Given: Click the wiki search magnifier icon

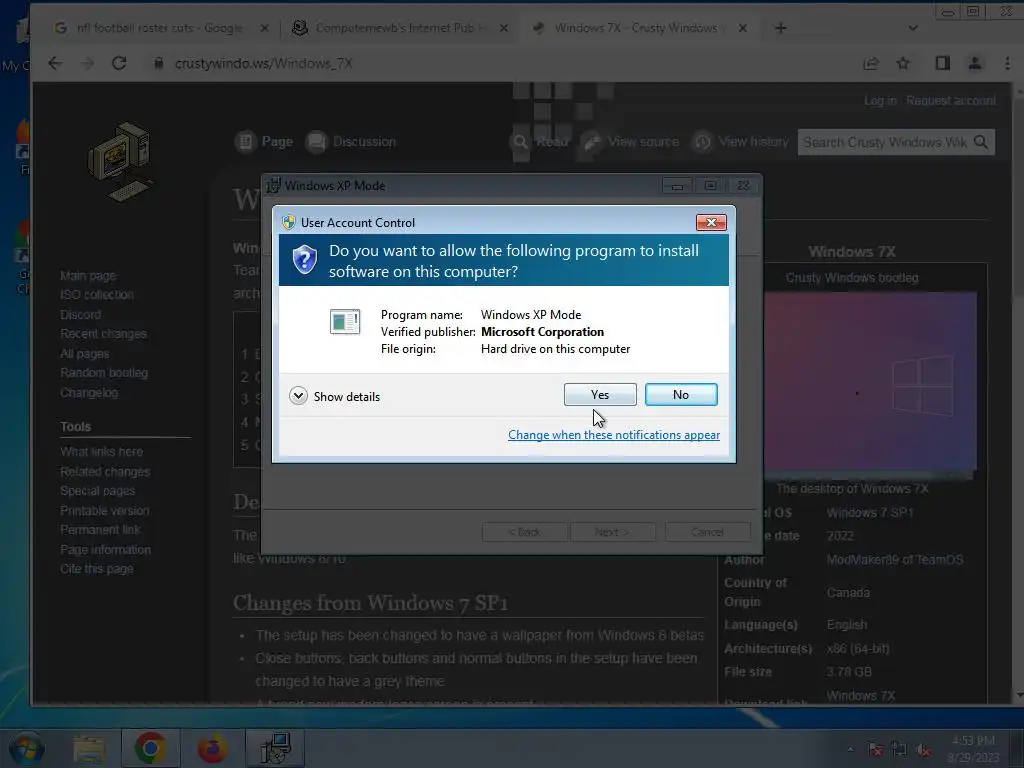Looking at the screenshot, I should pos(981,142).
